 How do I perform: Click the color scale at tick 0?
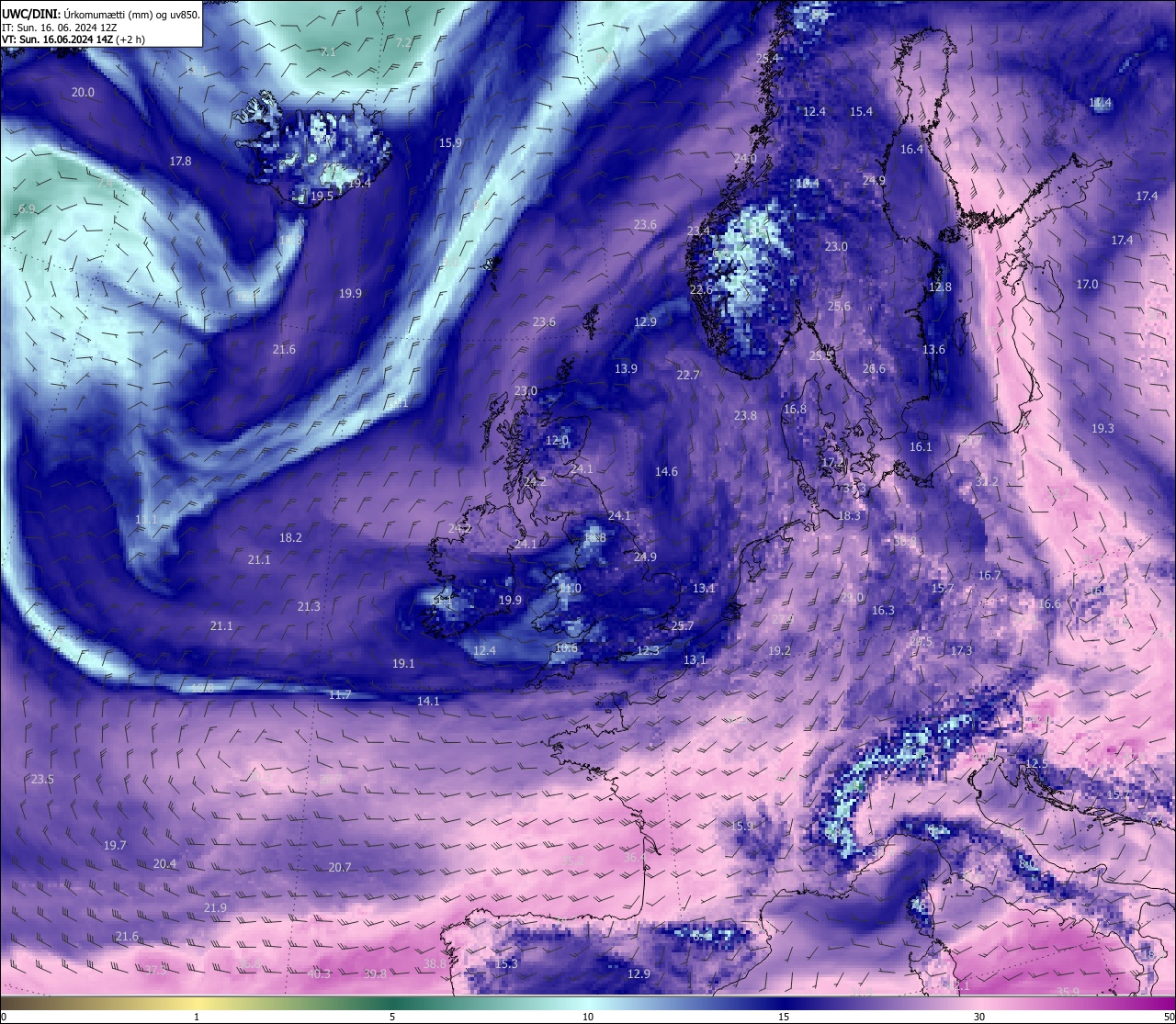3,1017
